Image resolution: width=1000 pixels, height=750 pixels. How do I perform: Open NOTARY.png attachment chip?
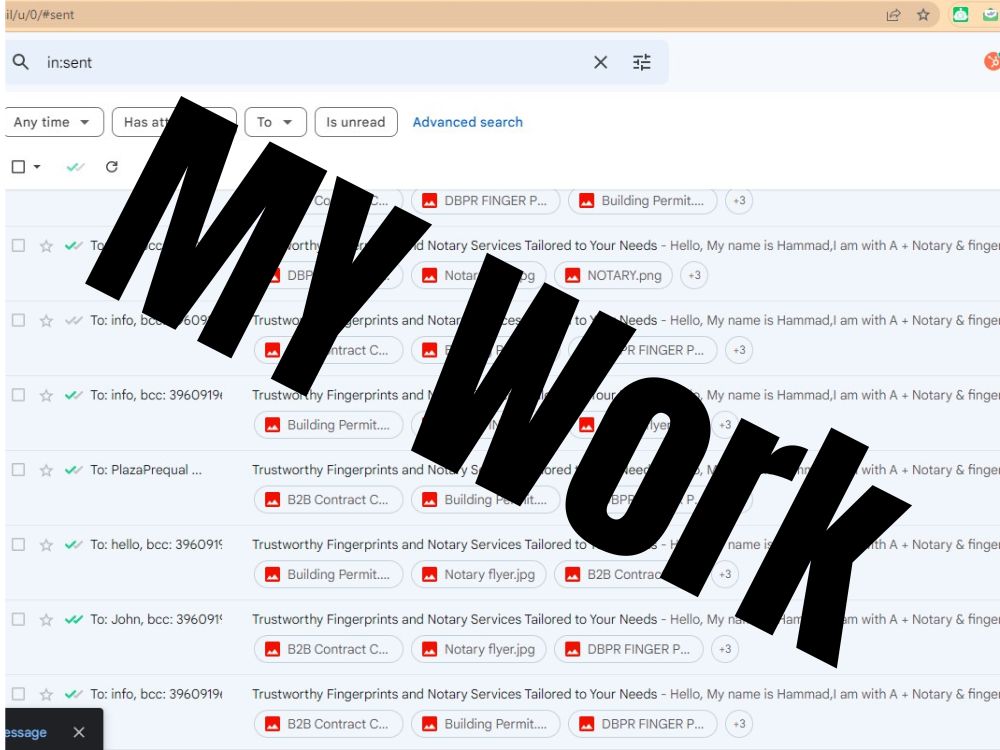614,276
